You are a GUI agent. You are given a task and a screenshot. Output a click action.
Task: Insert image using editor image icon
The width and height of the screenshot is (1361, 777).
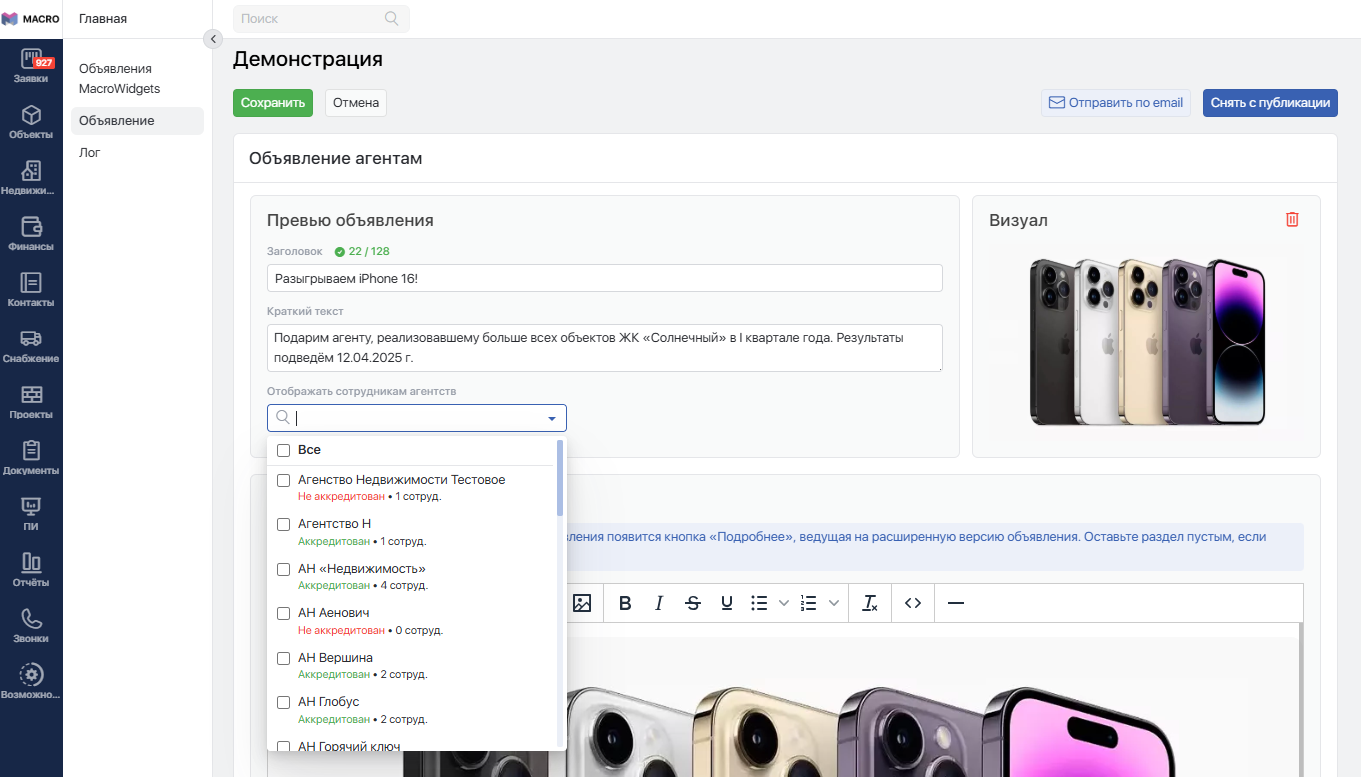coord(582,603)
